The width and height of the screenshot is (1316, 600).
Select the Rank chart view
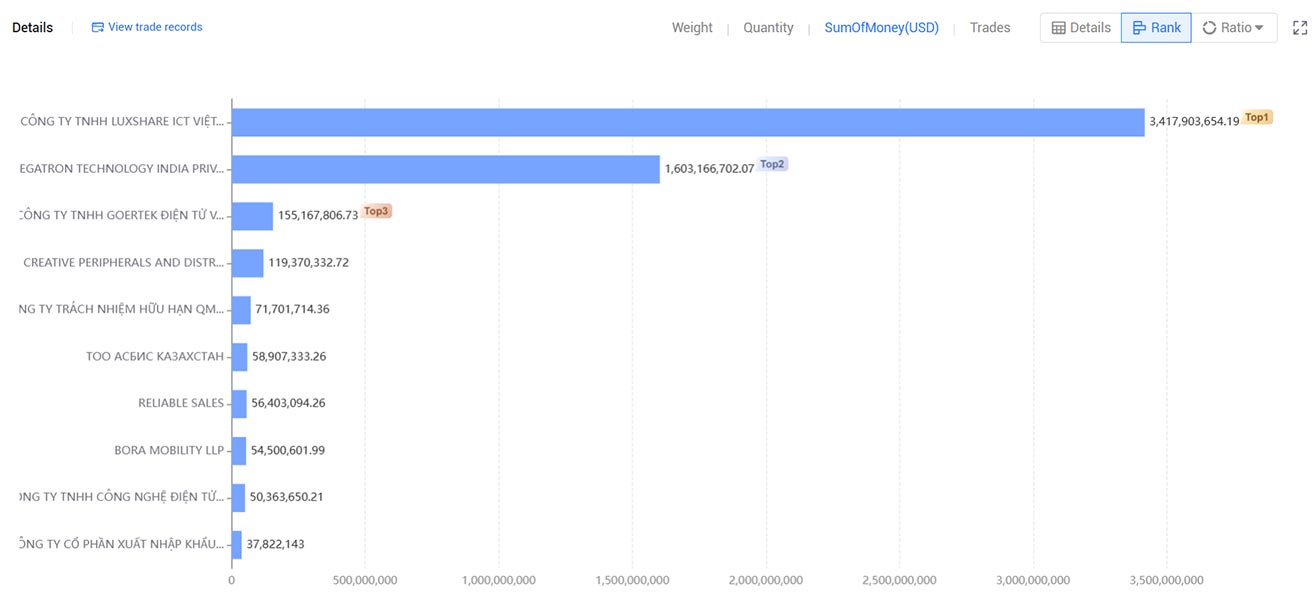point(1156,28)
